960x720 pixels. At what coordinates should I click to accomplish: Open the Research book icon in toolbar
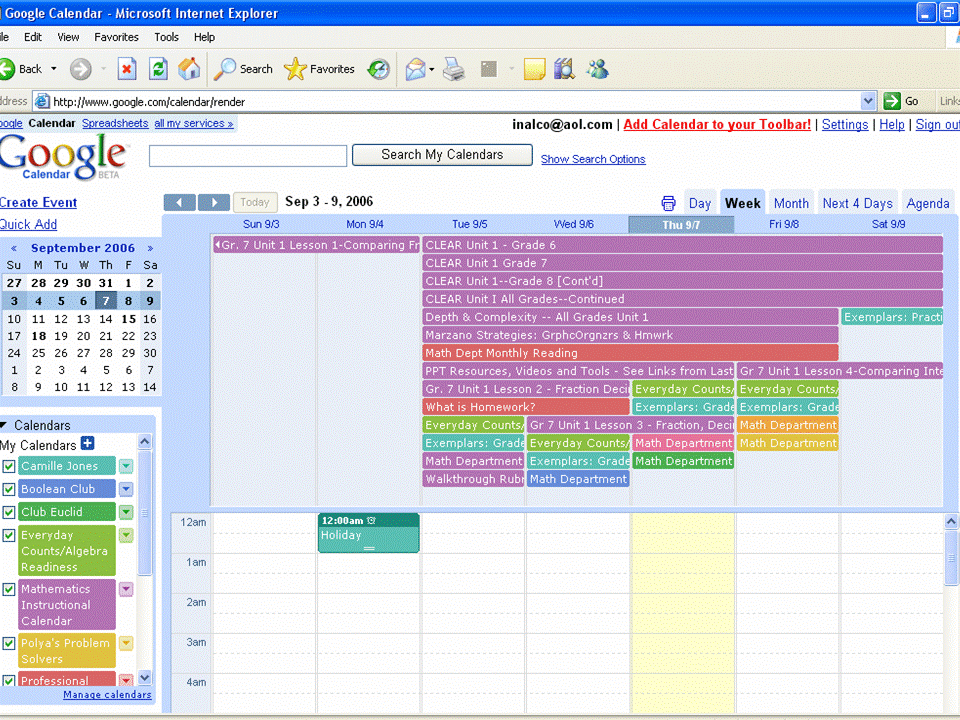click(x=564, y=69)
